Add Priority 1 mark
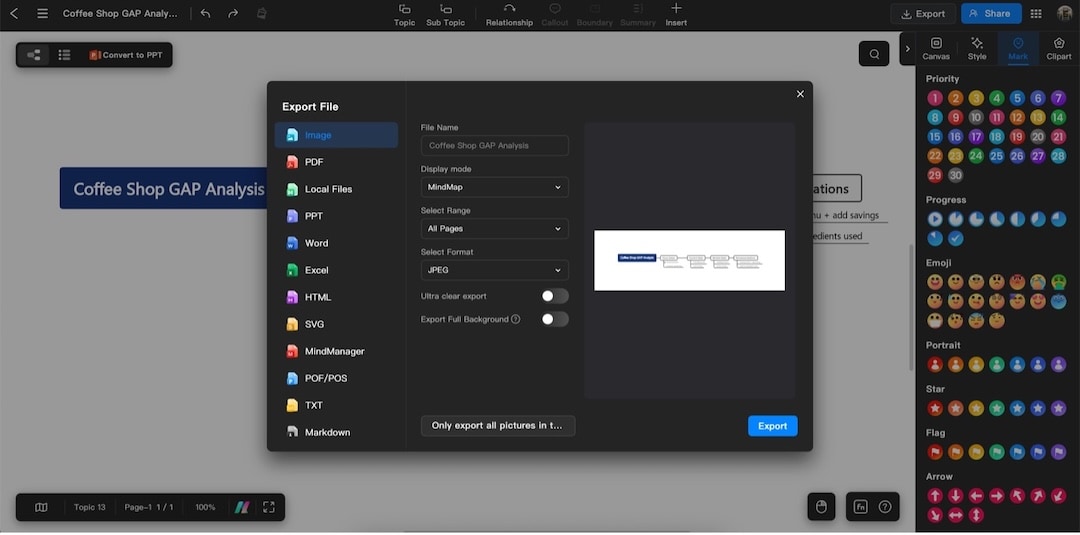This screenshot has height=535, width=1080. pos(935,98)
